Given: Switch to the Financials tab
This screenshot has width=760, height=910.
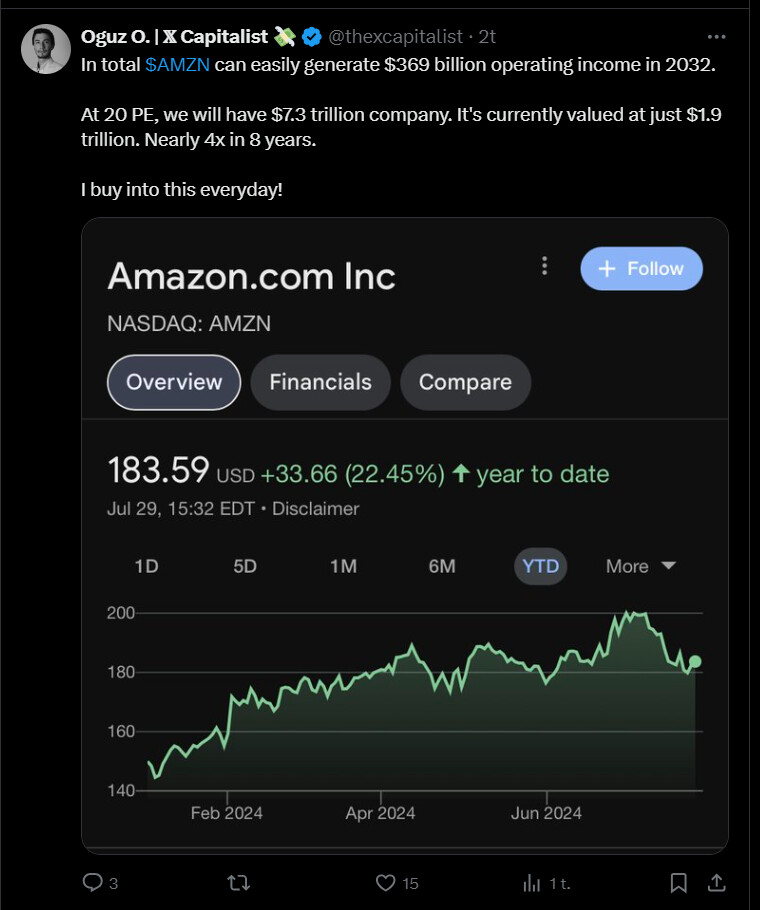Looking at the screenshot, I should (320, 382).
